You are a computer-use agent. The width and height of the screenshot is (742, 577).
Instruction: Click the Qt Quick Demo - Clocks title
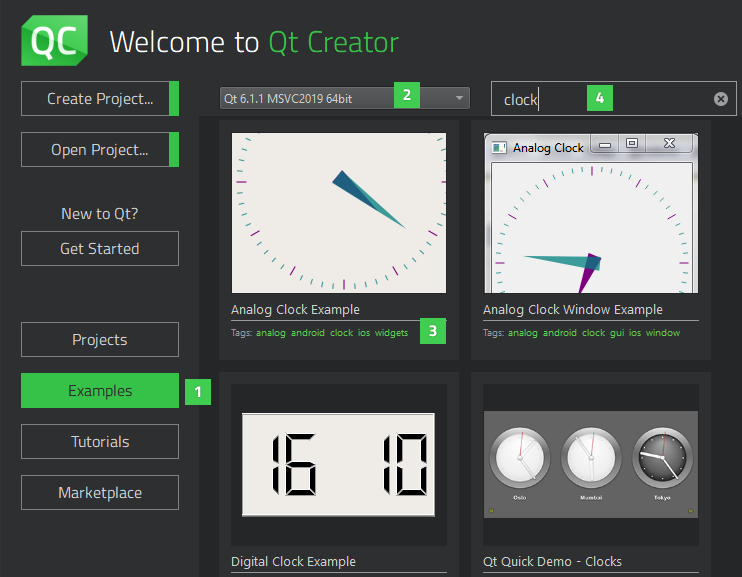point(552,561)
